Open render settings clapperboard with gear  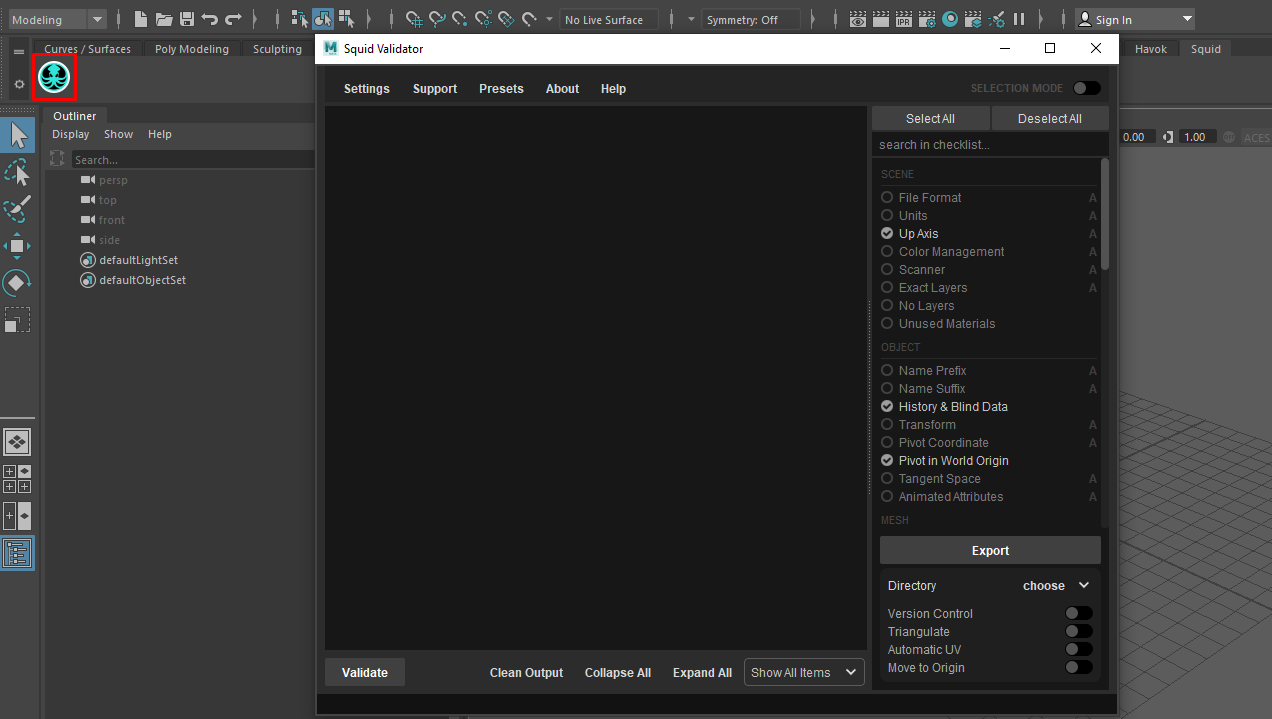pos(927,19)
